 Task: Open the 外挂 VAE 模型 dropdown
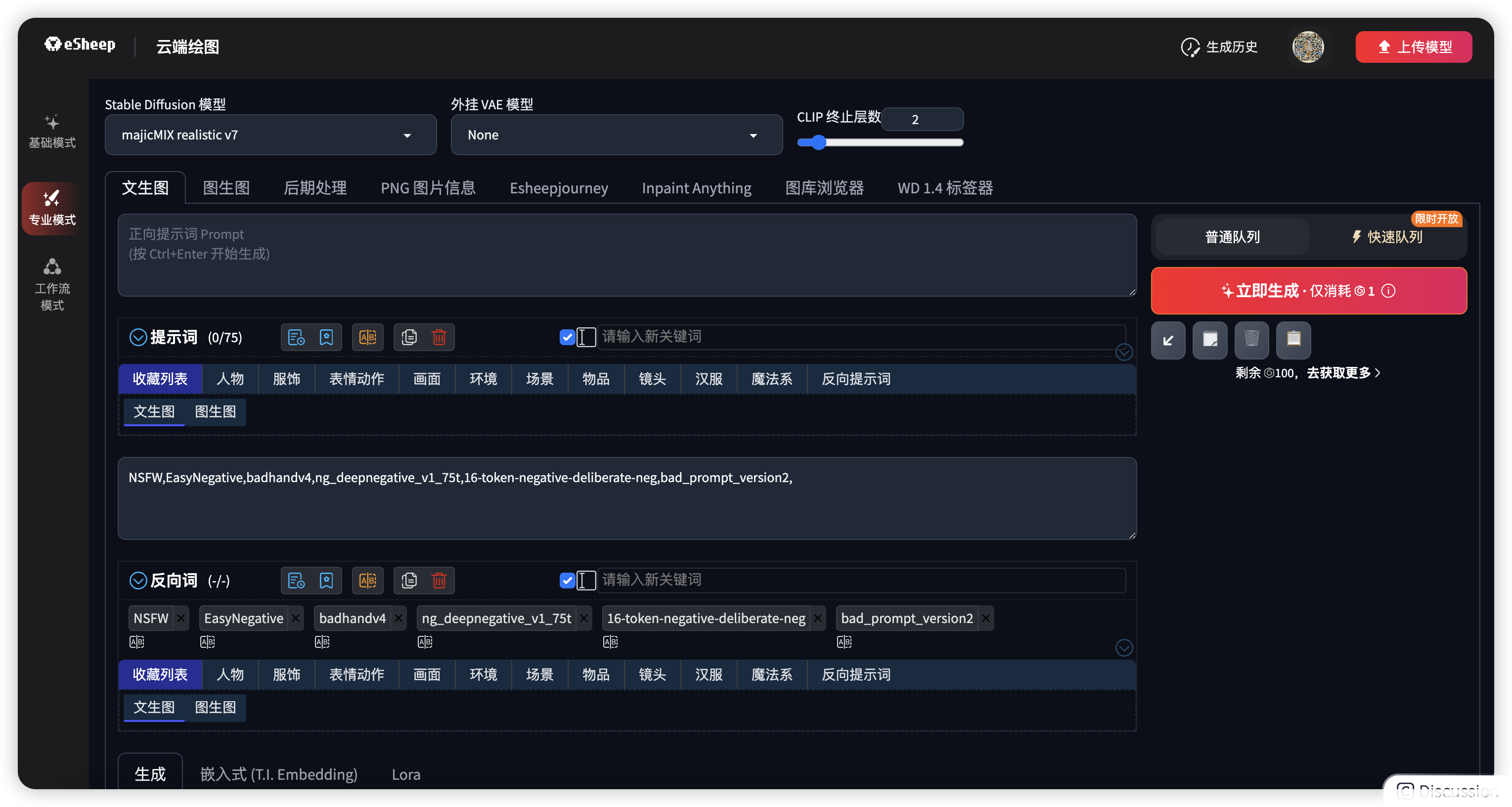coord(616,135)
